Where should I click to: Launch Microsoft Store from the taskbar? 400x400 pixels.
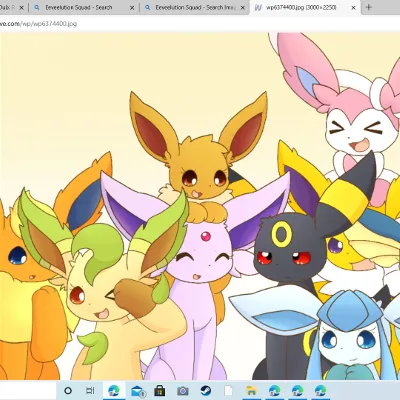click(x=160, y=390)
